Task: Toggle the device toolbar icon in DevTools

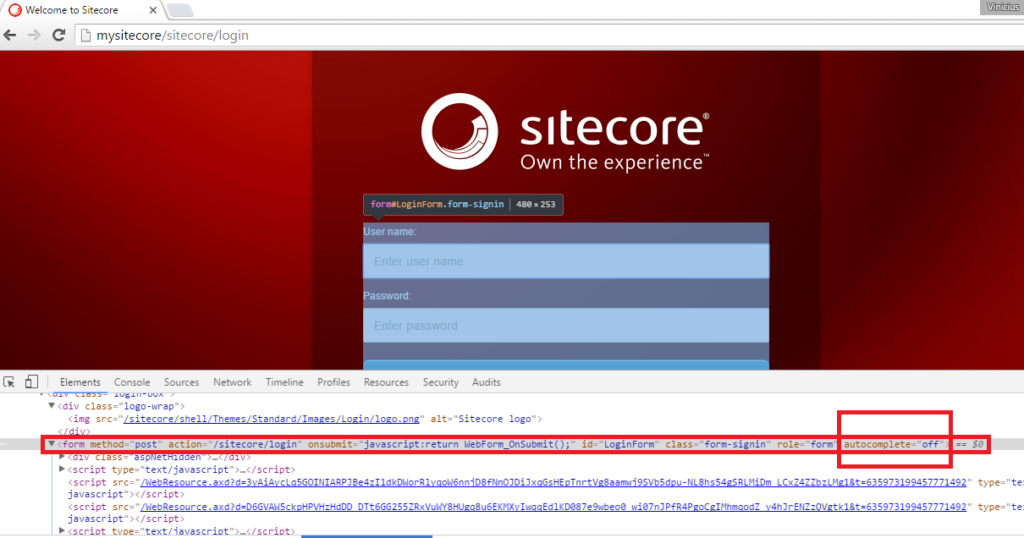Action: click(31, 381)
